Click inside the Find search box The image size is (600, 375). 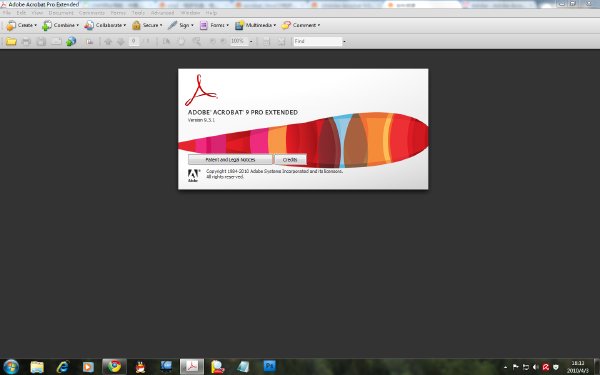(318, 41)
